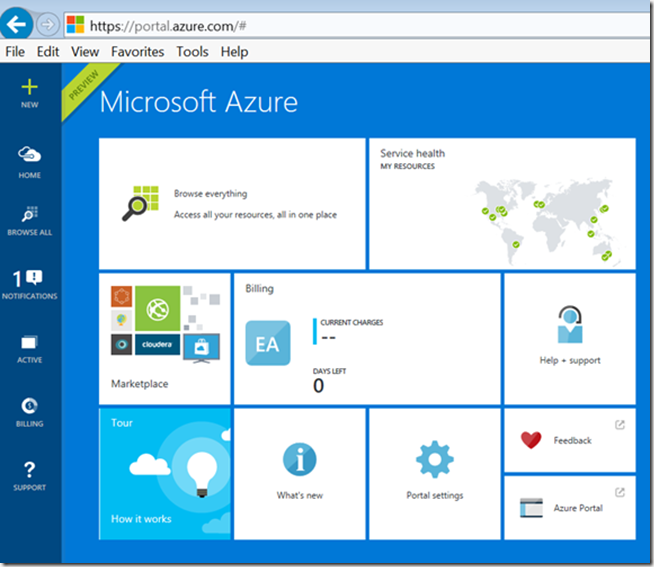Viewport: 654px width, 567px height.
Task: Open the Tools menu
Action: point(192,52)
